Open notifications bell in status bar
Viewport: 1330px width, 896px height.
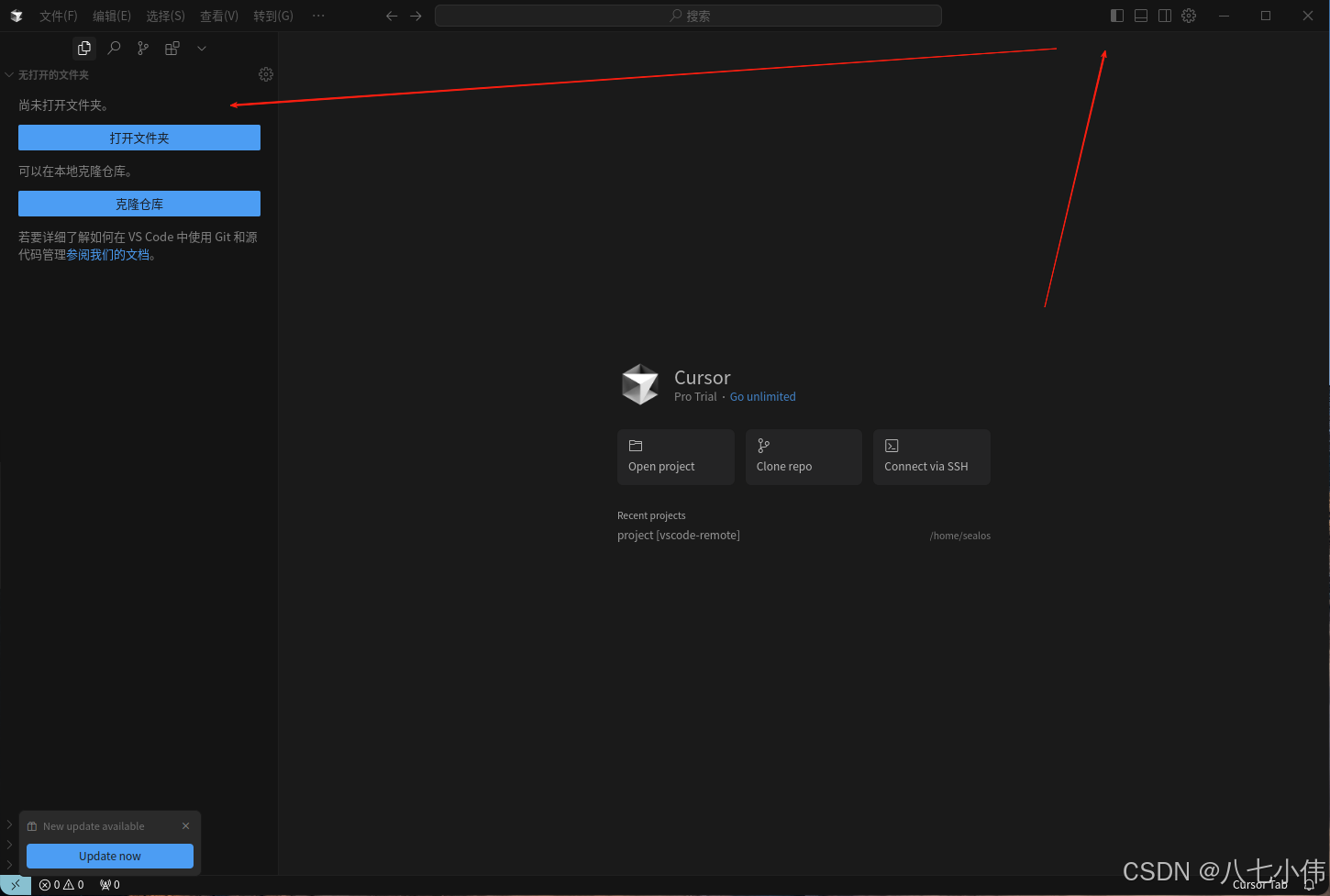pos(1309,885)
